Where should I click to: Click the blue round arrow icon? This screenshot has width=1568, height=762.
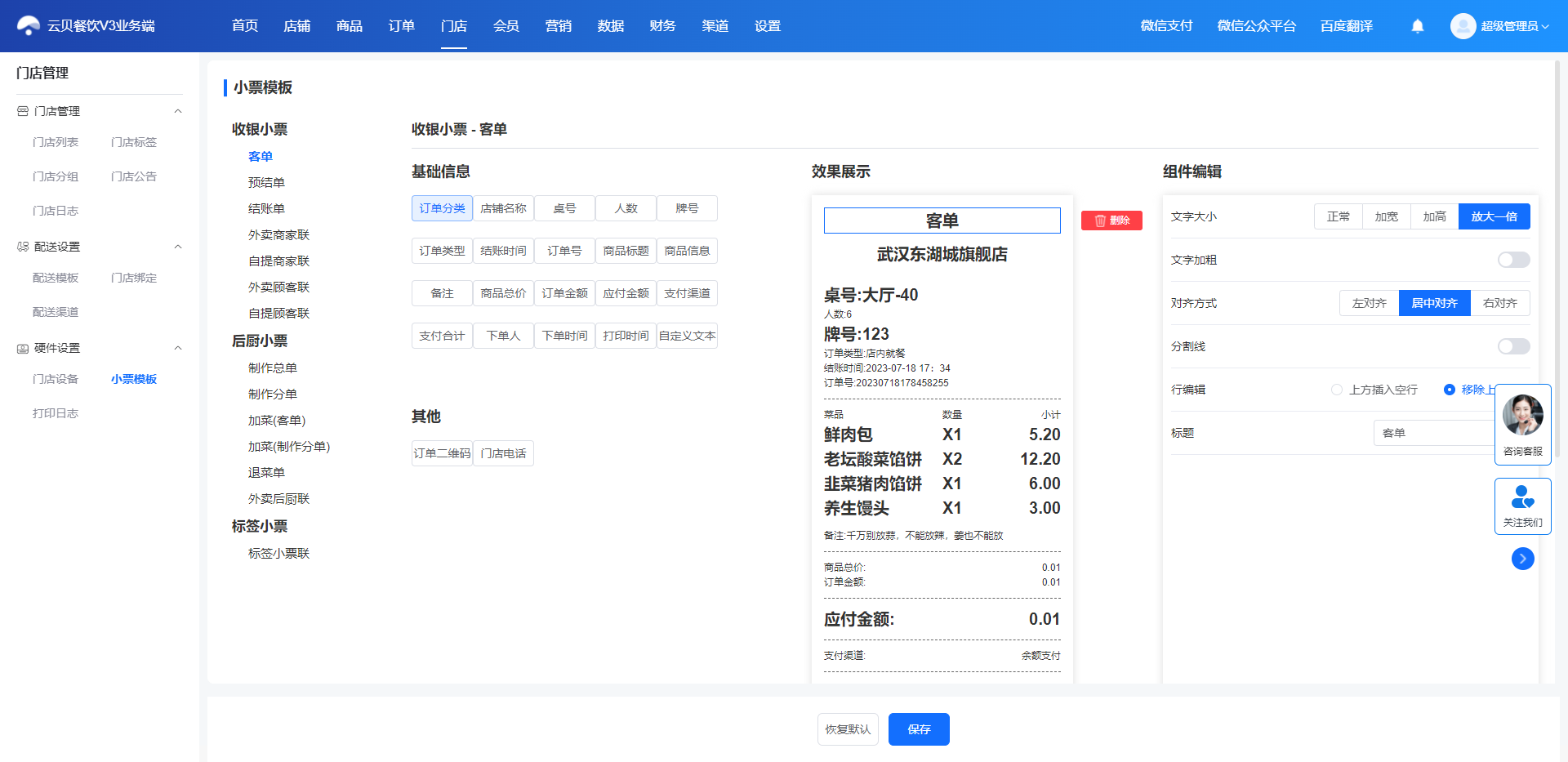point(1523,559)
